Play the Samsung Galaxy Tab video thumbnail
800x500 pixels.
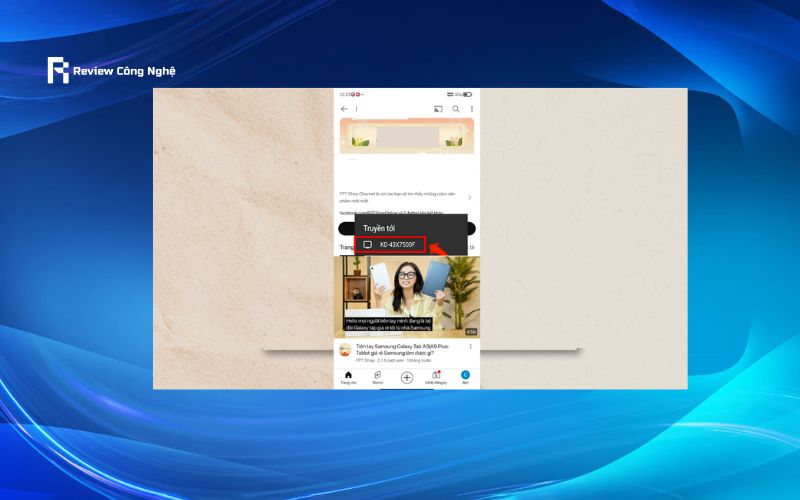[x=407, y=297]
